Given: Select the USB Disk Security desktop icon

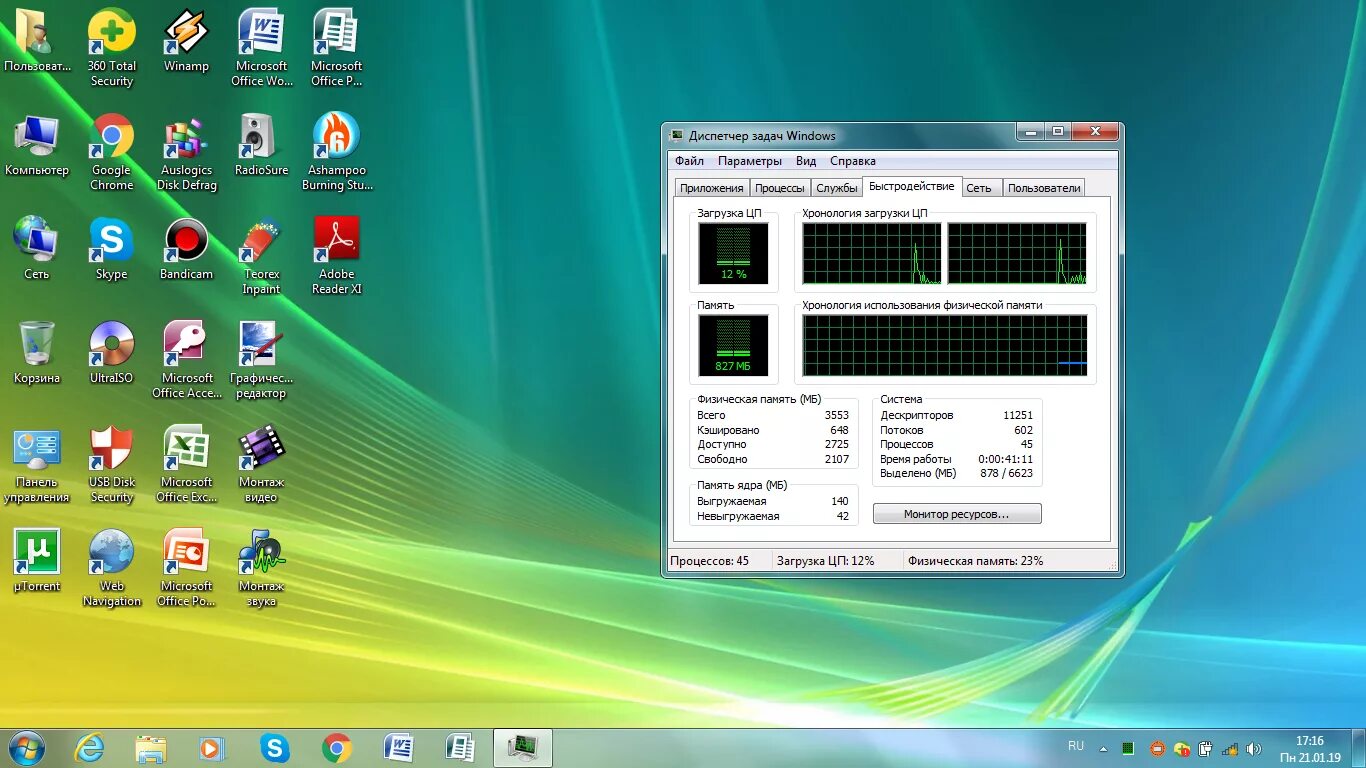Looking at the screenshot, I should click(x=112, y=464).
